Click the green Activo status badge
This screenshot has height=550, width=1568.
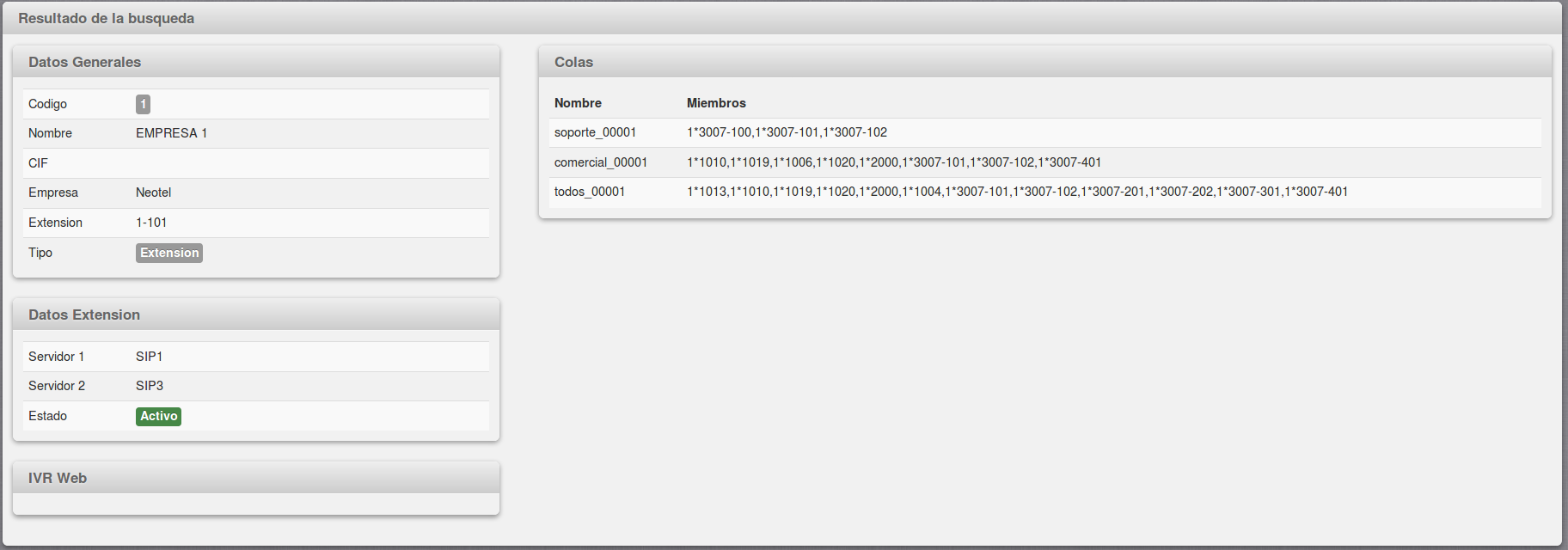click(158, 416)
